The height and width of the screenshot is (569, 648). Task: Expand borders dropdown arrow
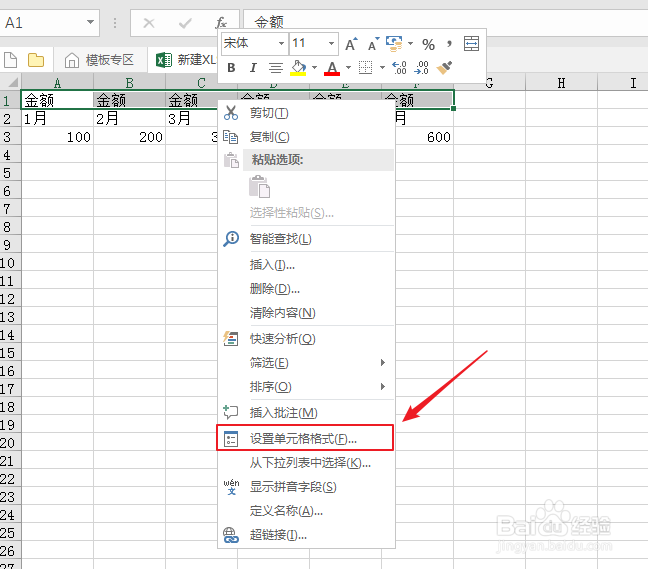pos(382,67)
